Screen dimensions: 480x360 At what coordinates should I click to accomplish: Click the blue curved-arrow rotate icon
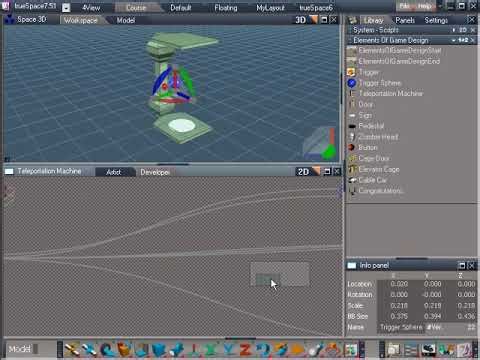click(x=263, y=349)
